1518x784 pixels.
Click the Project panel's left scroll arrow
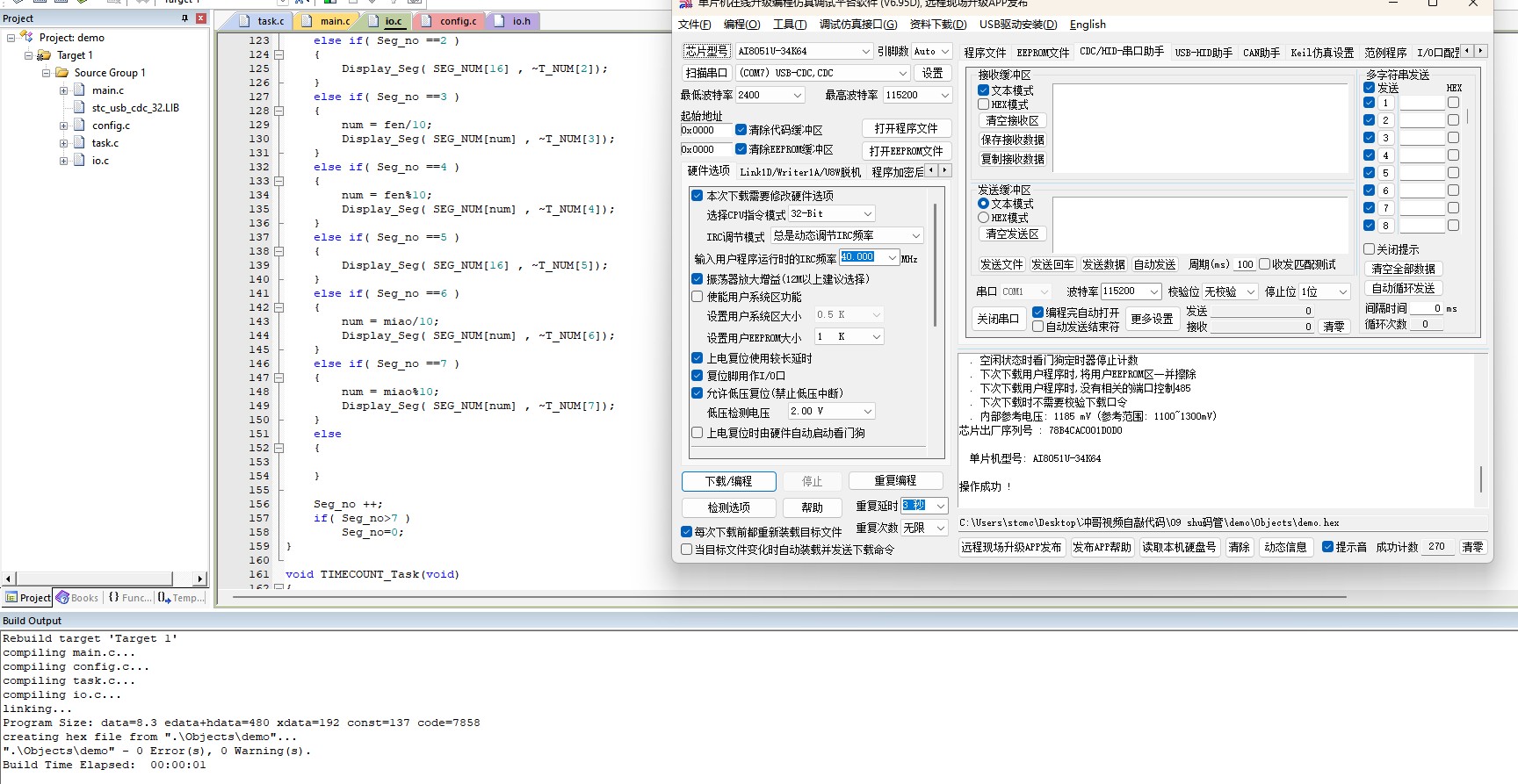pyautogui.click(x=9, y=579)
